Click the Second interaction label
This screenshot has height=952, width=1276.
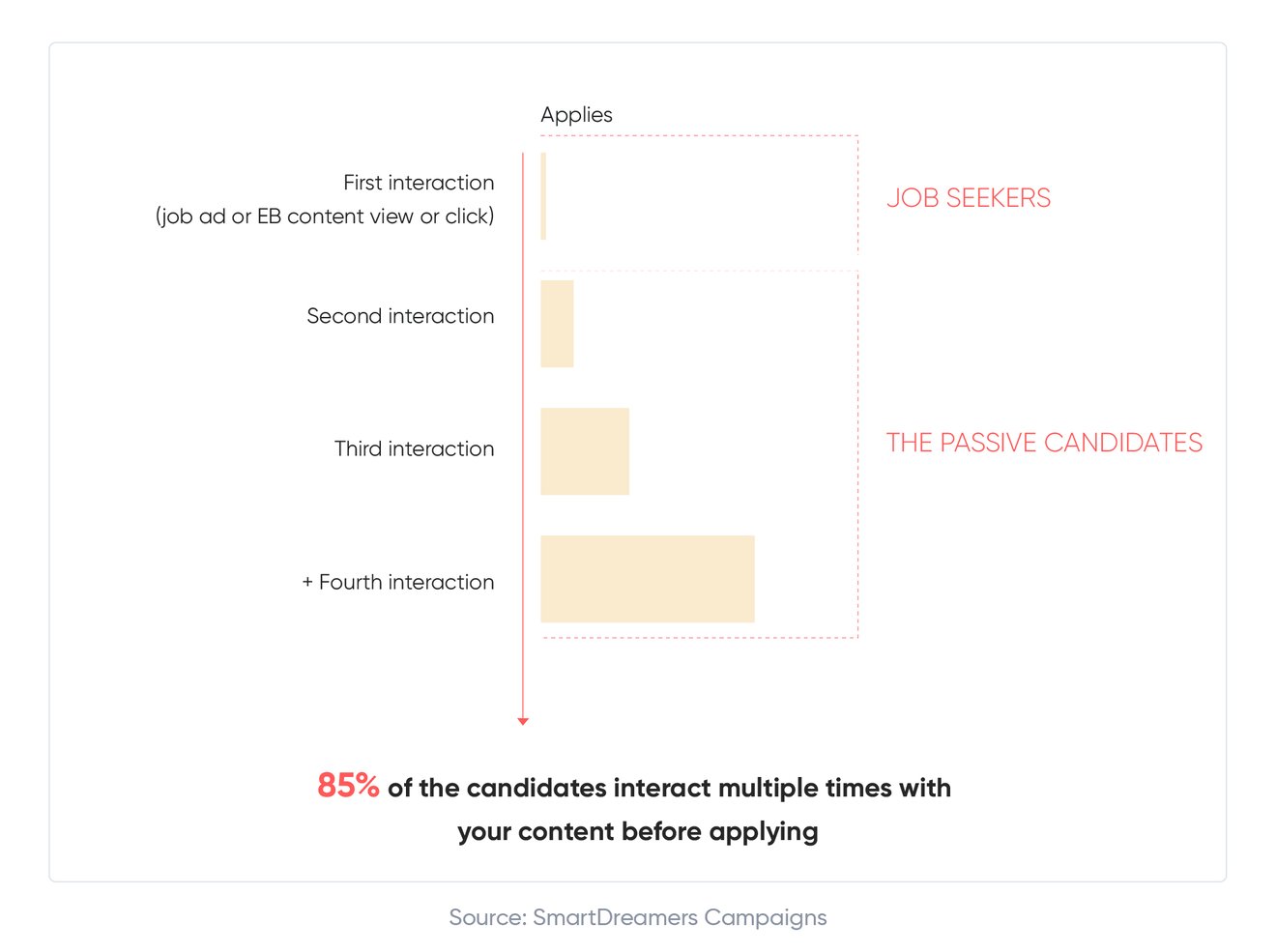point(400,316)
